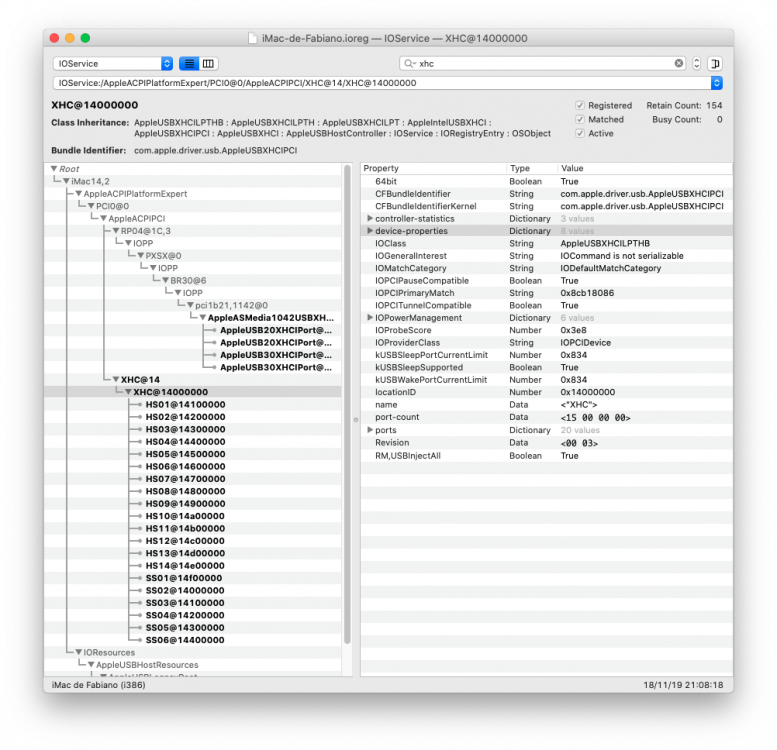Collapse the AppleASMedia1042USBXH node
This screenshot has height=750, width=777.
203,318
